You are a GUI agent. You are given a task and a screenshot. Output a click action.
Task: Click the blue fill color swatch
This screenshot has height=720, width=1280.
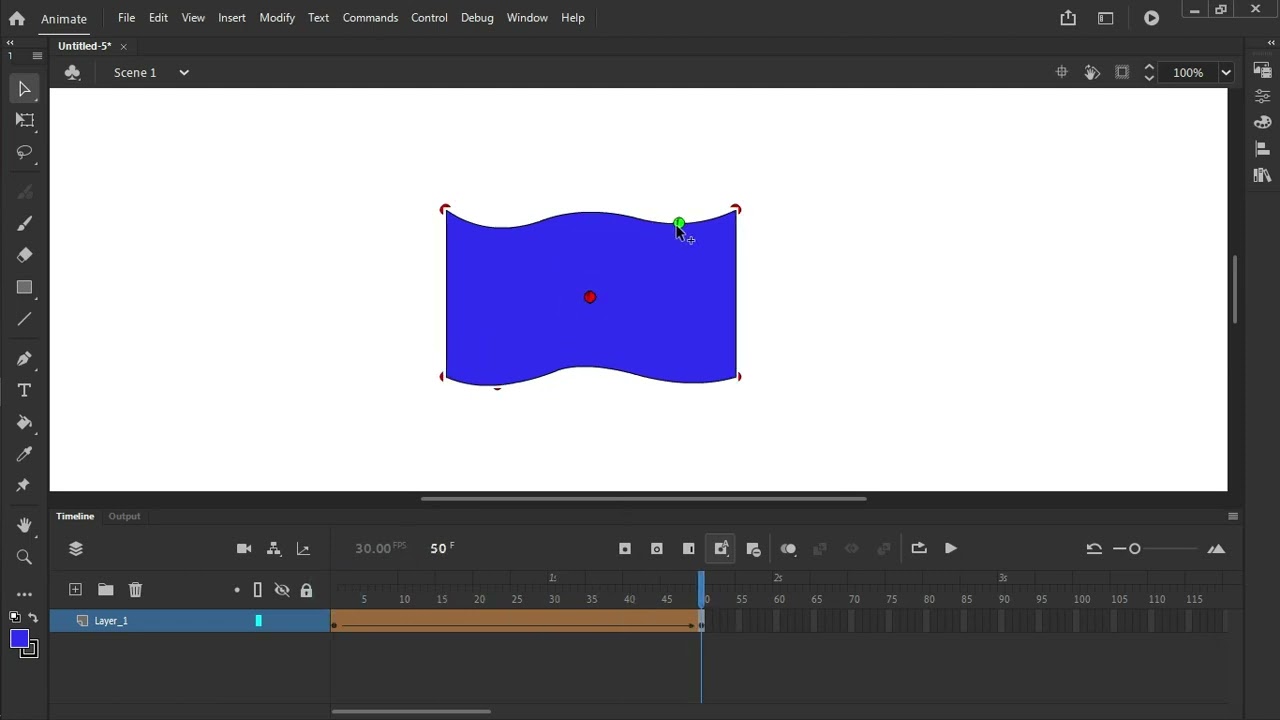tap(19, 640)
